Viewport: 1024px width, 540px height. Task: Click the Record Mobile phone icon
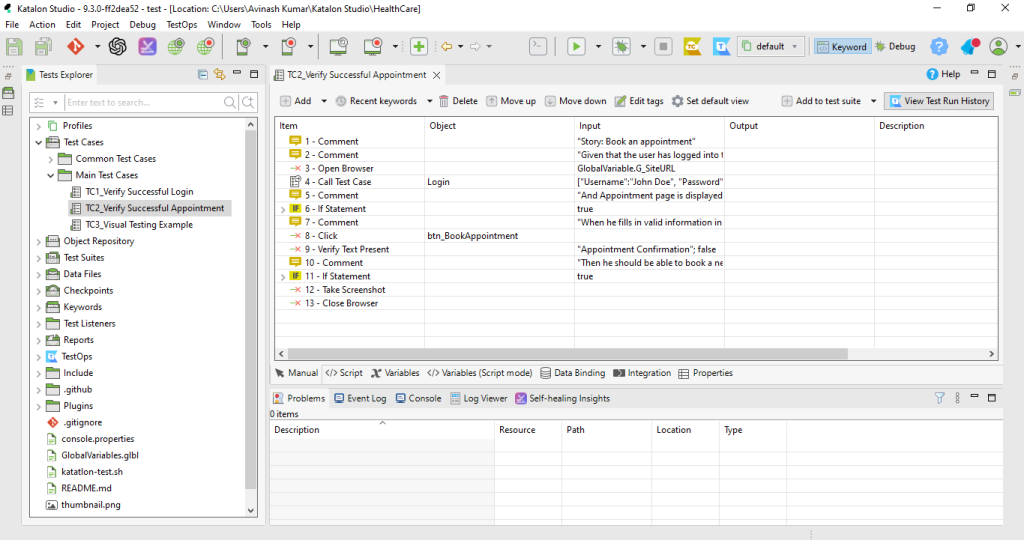pyautogui.click(x=289, y=46)
